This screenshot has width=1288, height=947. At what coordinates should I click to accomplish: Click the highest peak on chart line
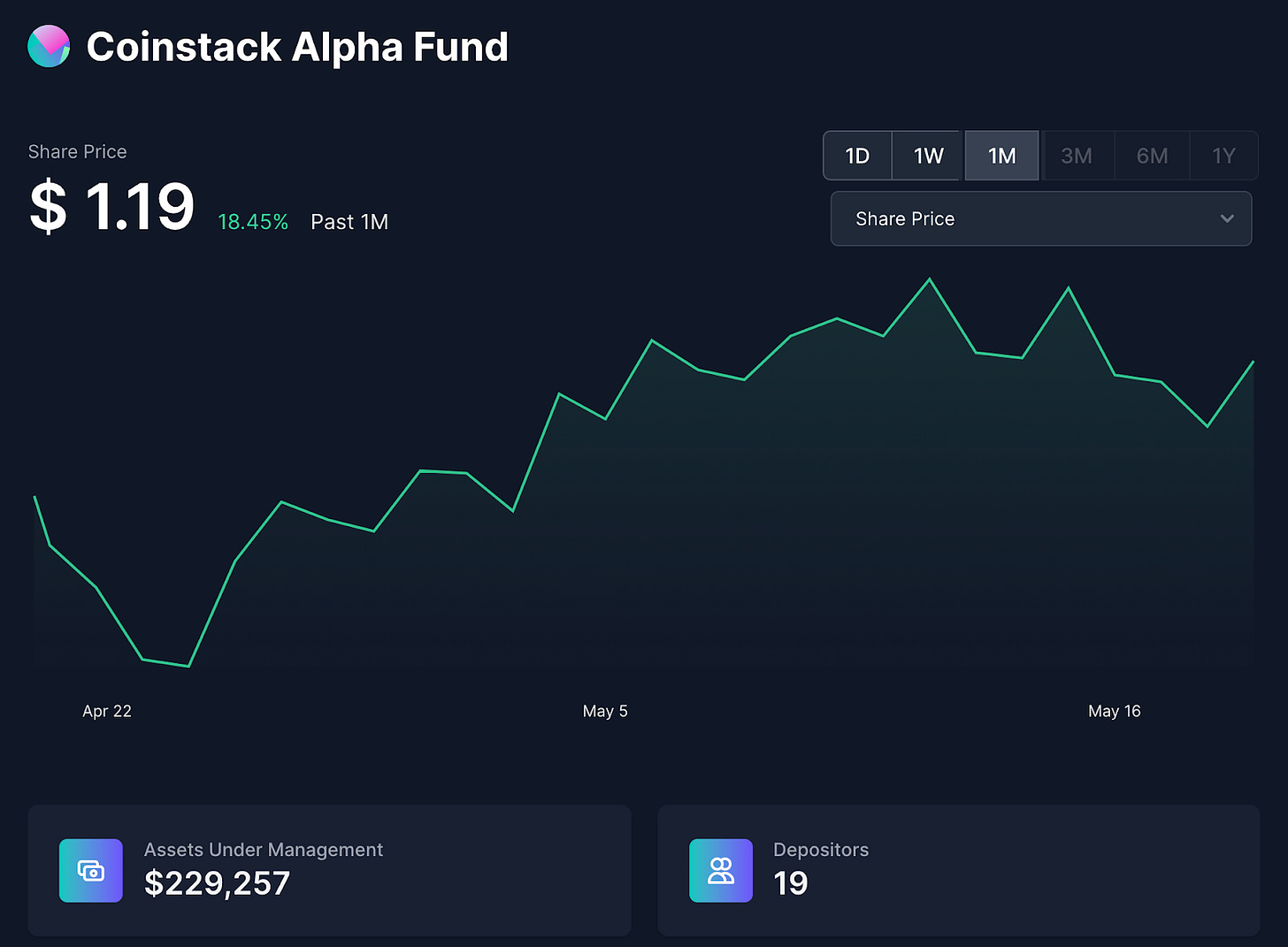[x=930, y=279]
